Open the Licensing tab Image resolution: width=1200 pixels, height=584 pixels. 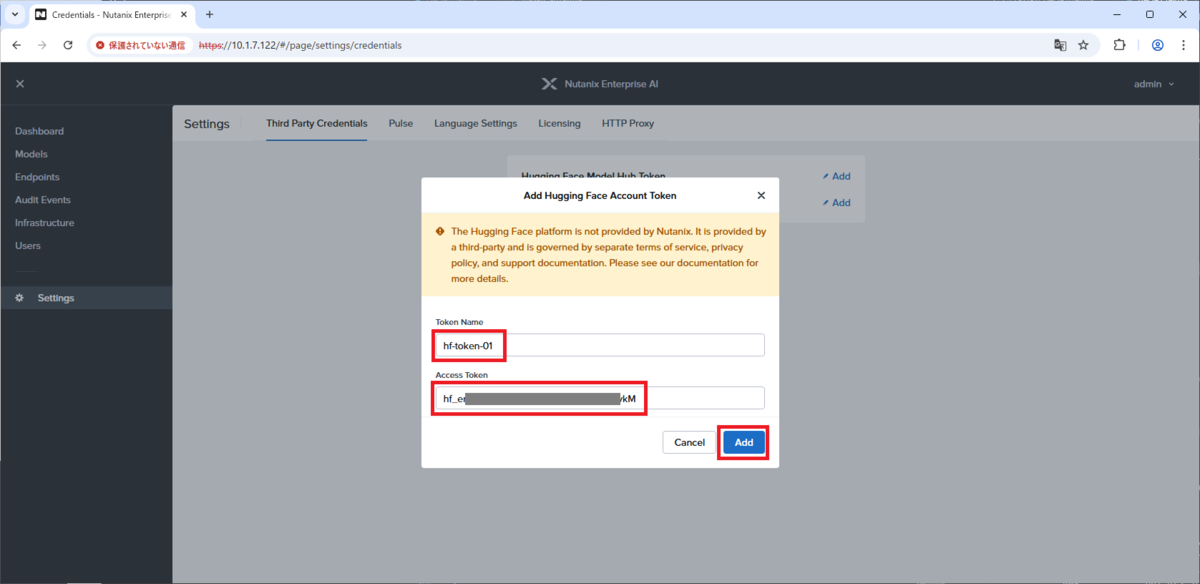[559, 124]
